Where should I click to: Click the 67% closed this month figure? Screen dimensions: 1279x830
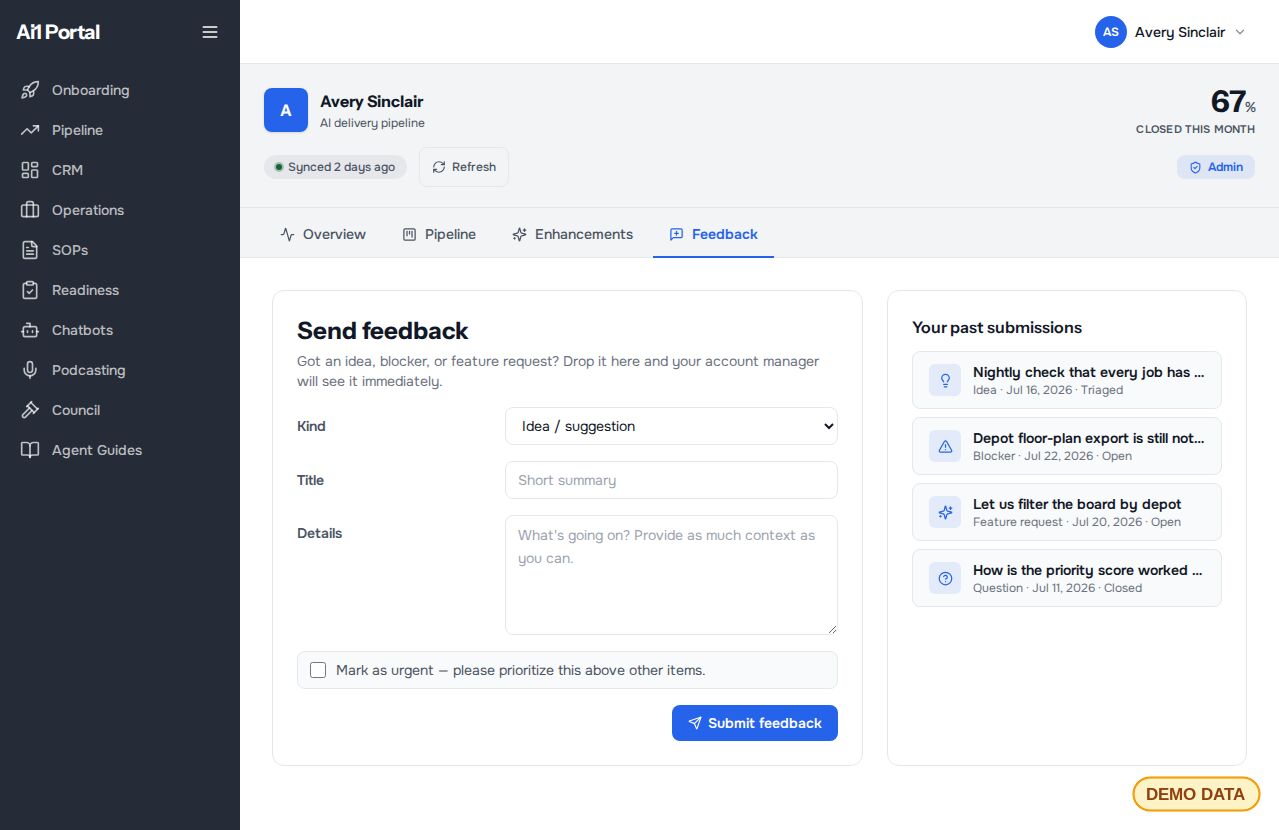1233,102
